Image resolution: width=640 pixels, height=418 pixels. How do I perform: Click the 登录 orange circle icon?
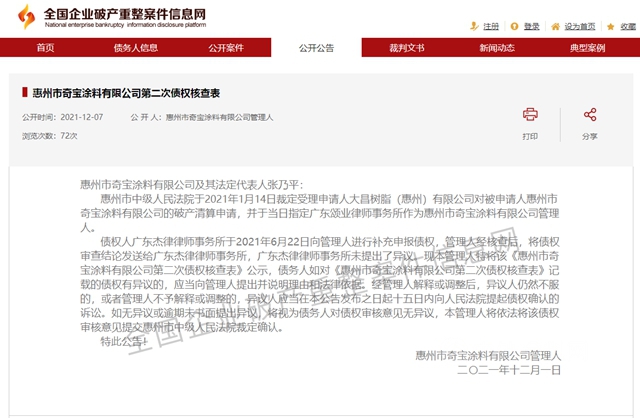[x=514, y=27]
